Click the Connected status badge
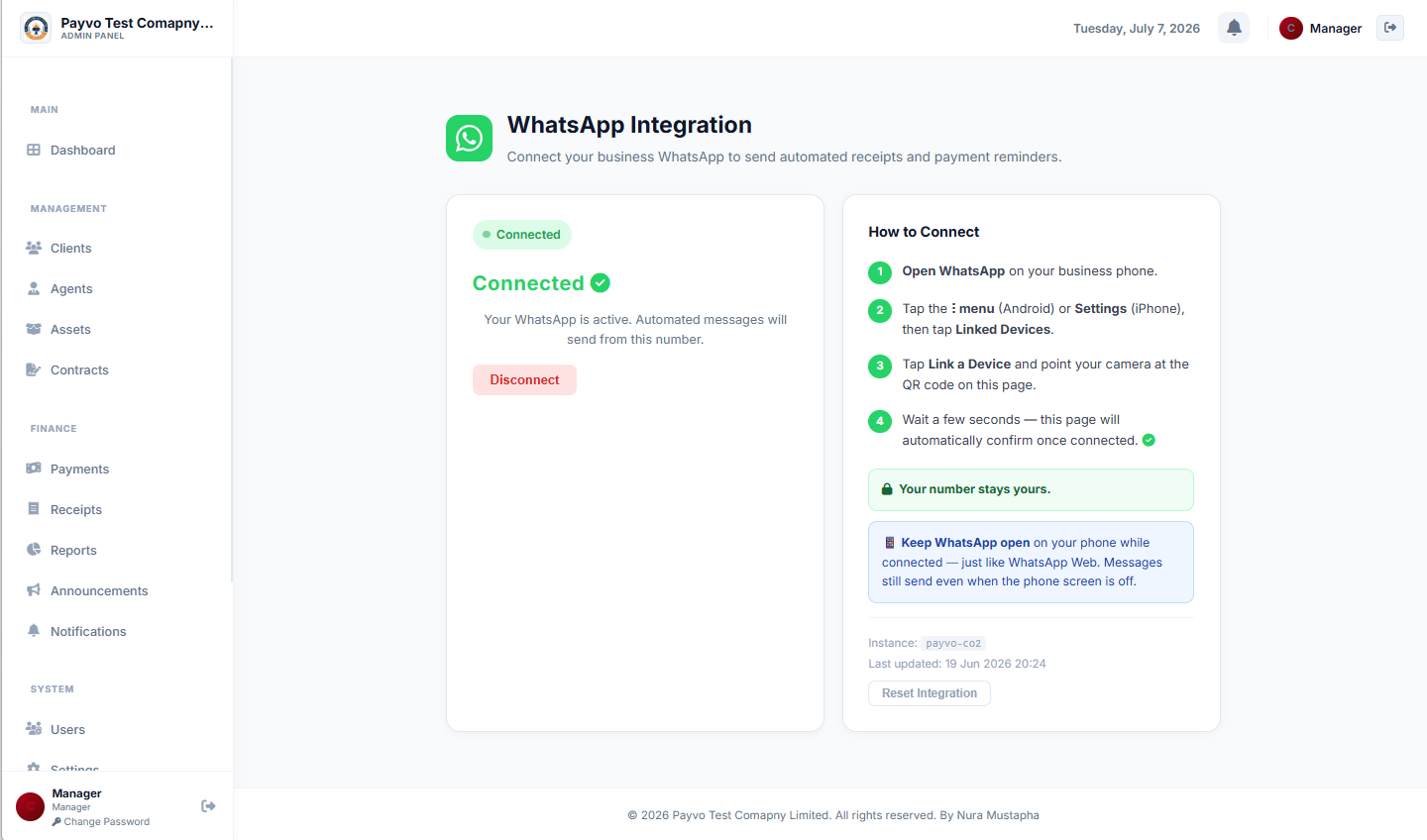The width and height of the screenshot is (1427, 840). tap(522, 235)
